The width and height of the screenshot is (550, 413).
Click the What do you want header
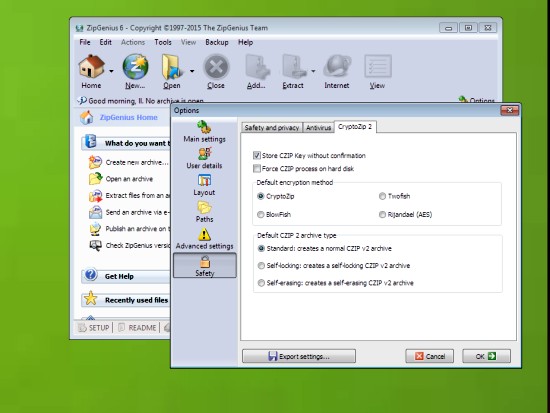126,143
